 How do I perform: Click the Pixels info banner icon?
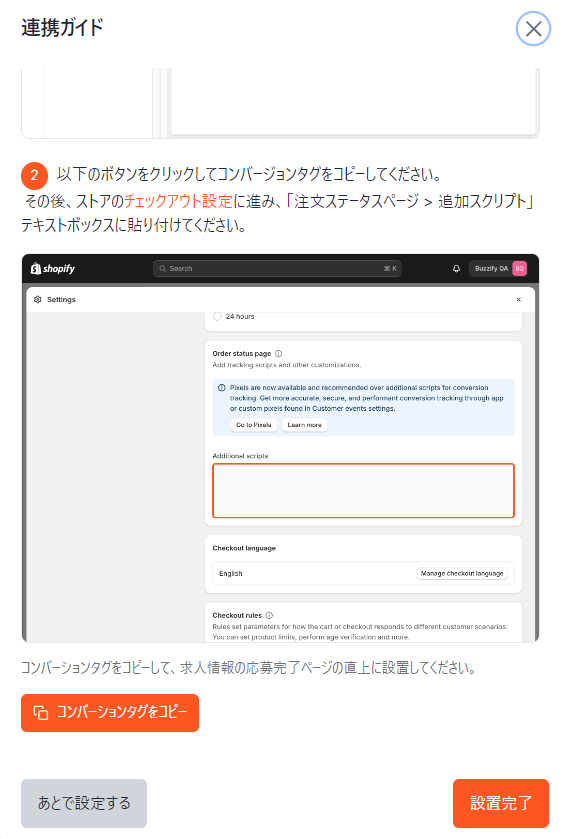click(222, 388)
